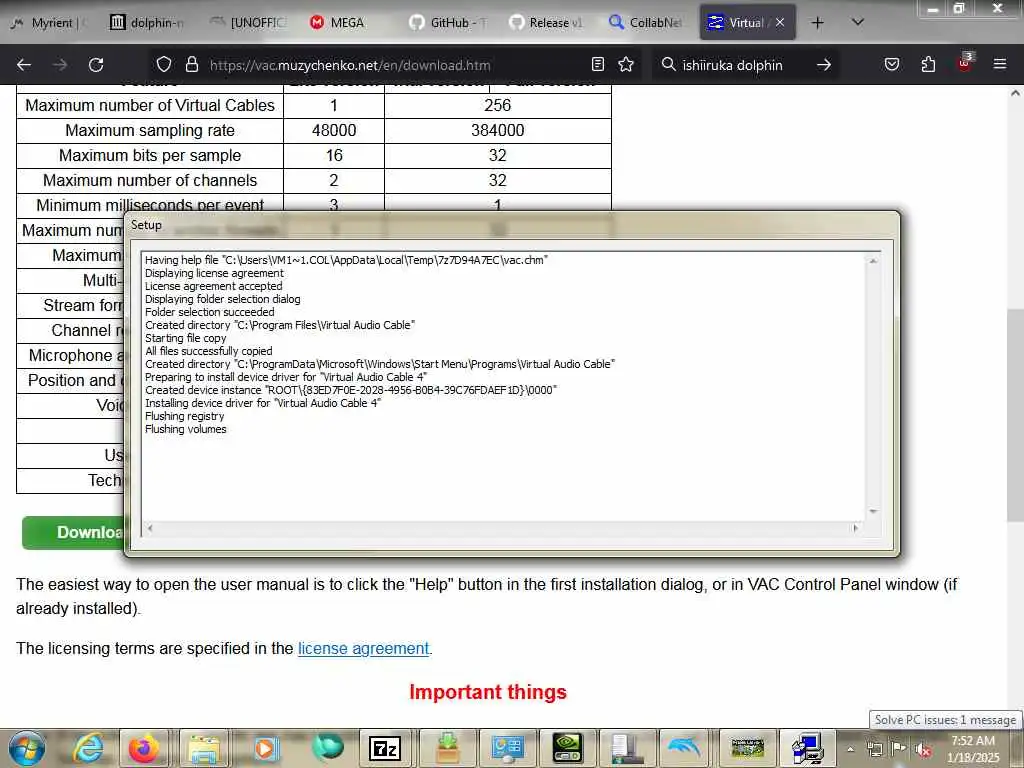Select the 'Flushing registry' log line
The width and height of the screenshot is (1024, 768).
(184, 416)
